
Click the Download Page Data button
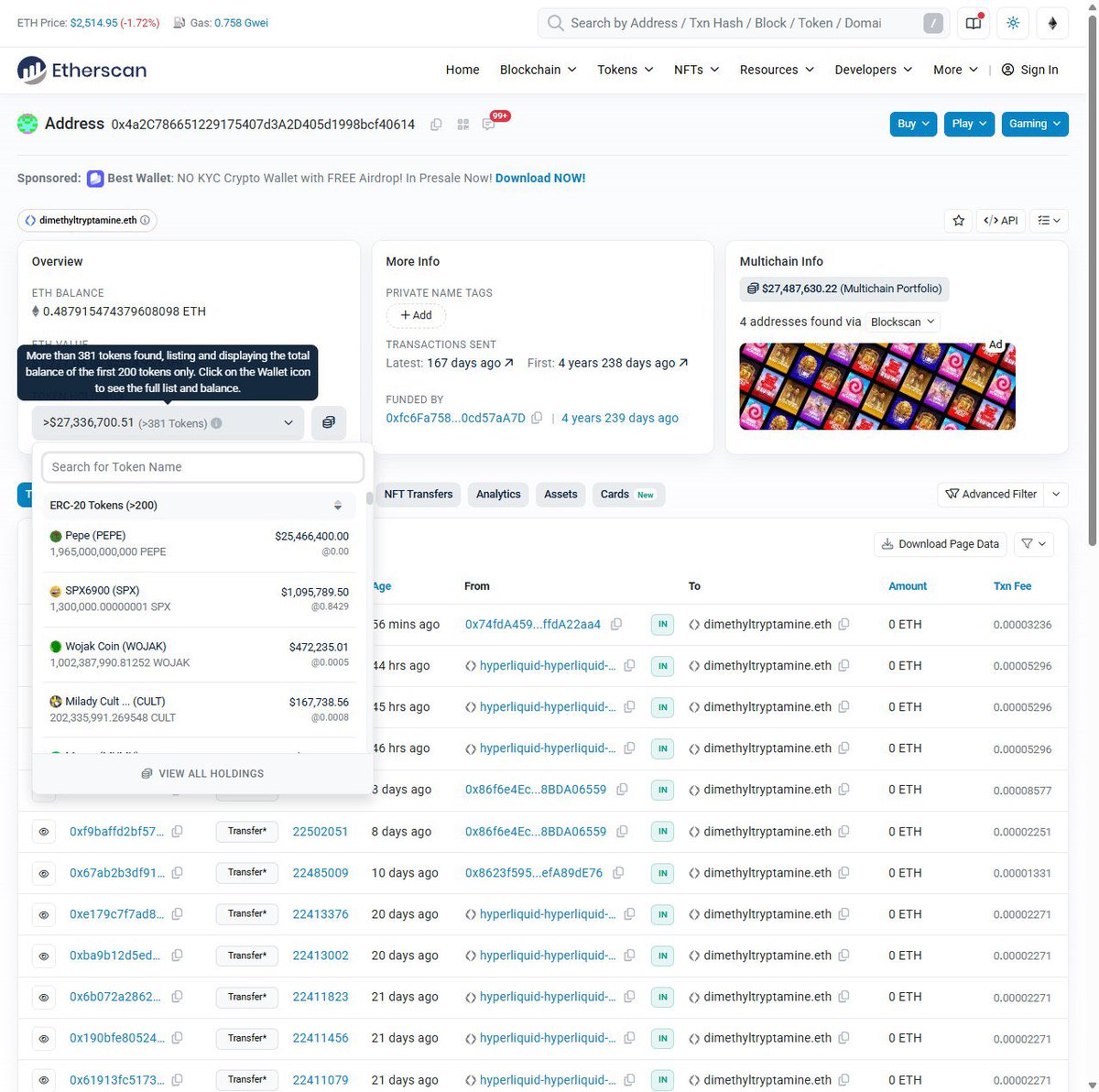click(x=940, y=544)
